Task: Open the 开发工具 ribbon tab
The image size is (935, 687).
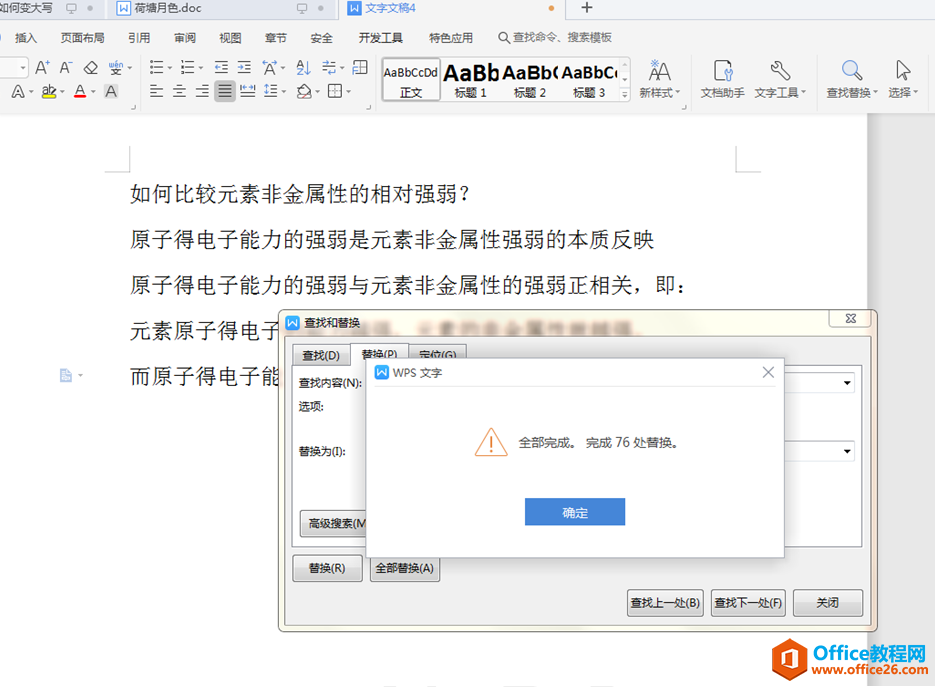Action: click(x=380, y=38)
